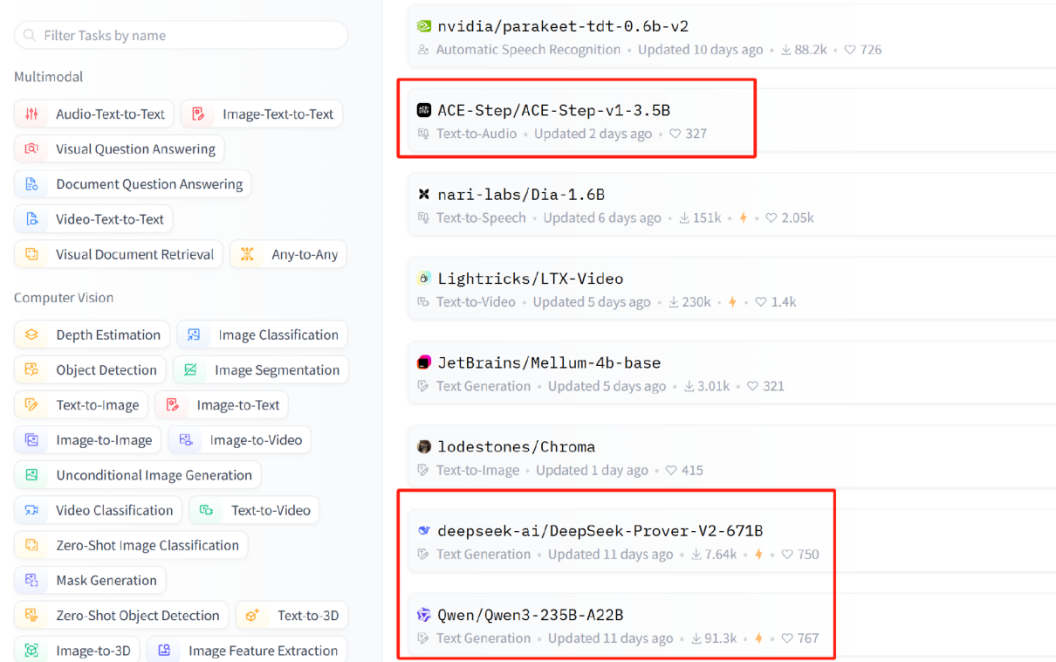Click the Video Classification icon

(x=32, y=510)
